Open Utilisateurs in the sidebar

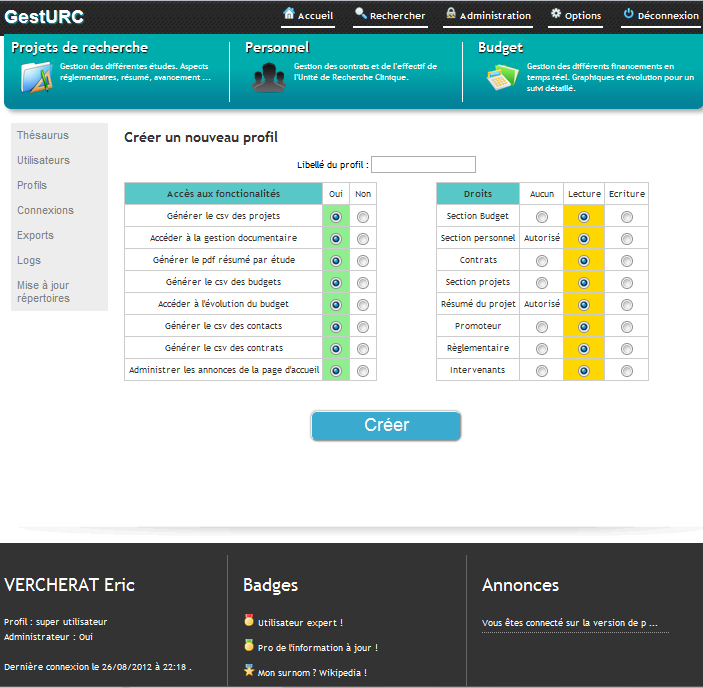(43, 160)
